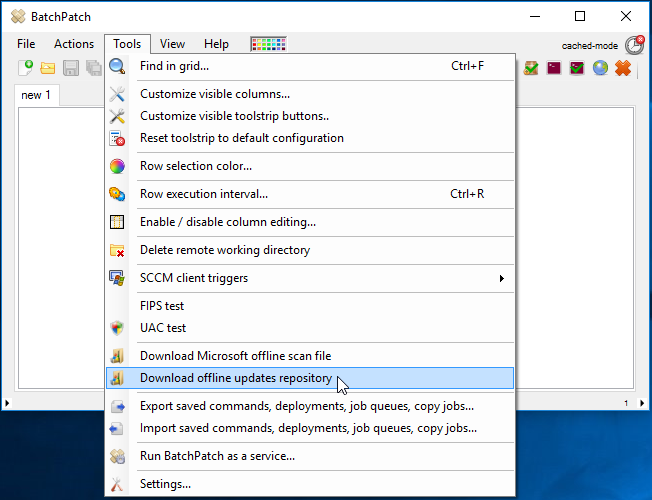Click the cached-mode label
This screenshot has height=500, width=652.
point(590,46)
